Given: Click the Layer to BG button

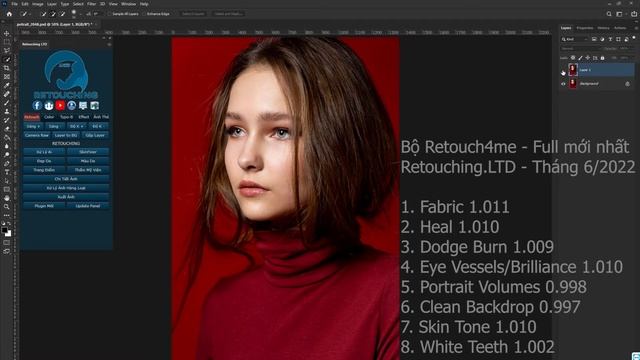Looking at the screenshot, I should [66, 135].
